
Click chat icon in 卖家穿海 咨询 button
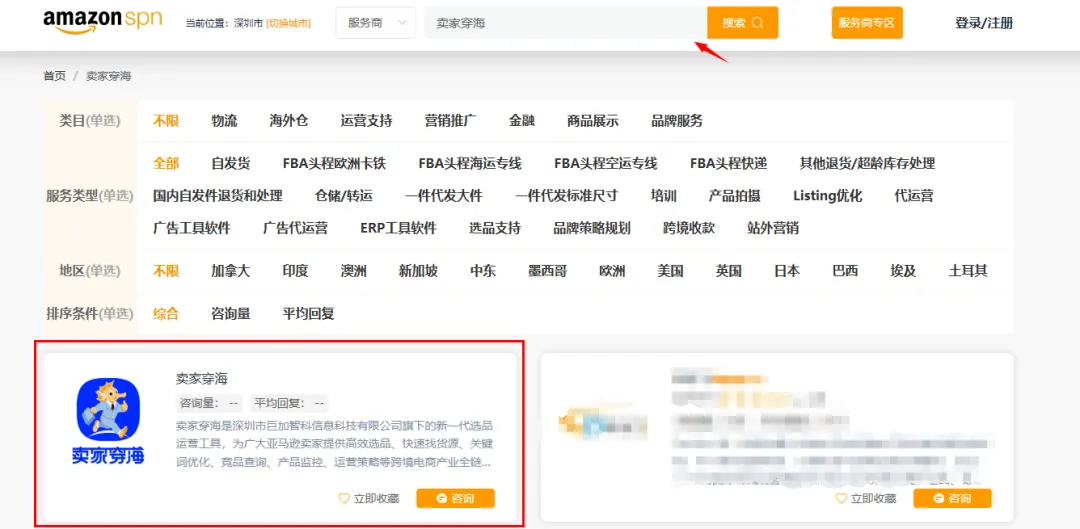click(x=442, y=498)
